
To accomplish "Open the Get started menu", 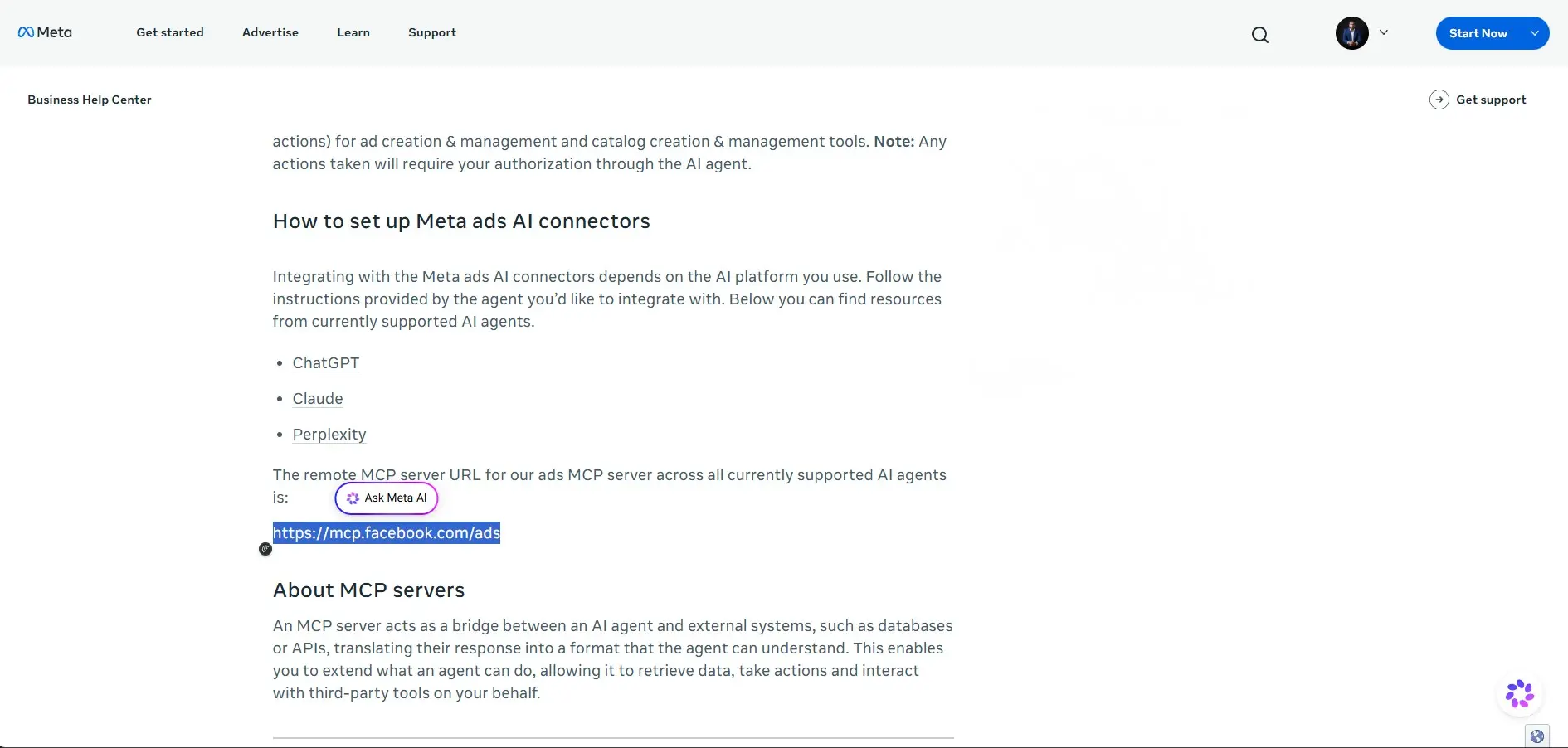I will (x=170, y=32).
